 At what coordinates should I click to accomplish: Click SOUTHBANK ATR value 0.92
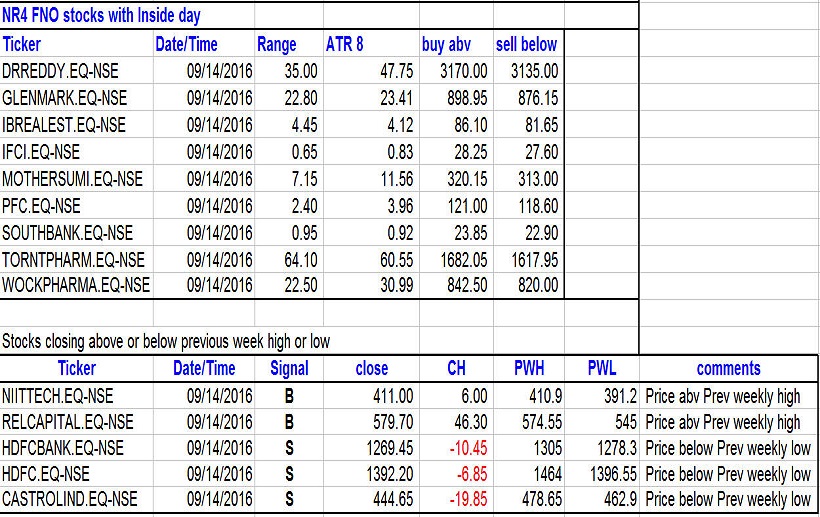point(400,233)
